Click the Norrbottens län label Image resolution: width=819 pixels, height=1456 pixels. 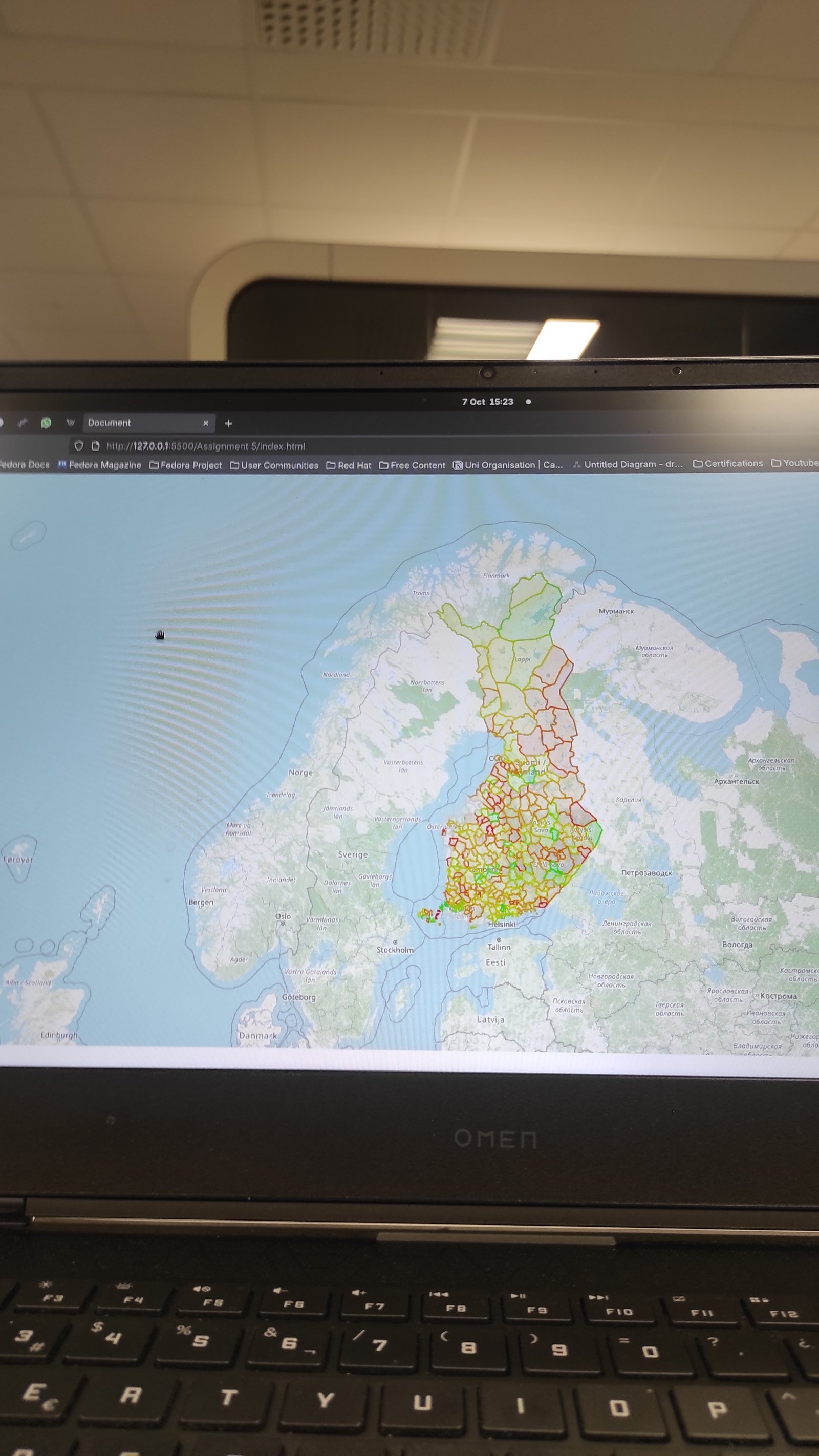tap(427, 686)
